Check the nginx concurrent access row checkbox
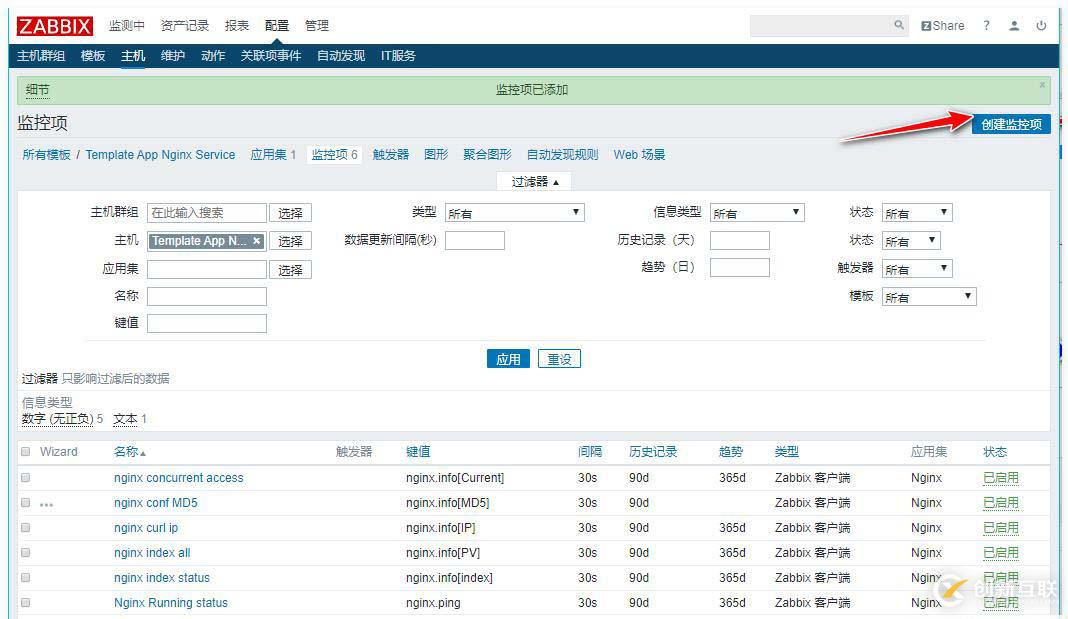This screenshot has width=1068, height=619. (x=26, y=477)
